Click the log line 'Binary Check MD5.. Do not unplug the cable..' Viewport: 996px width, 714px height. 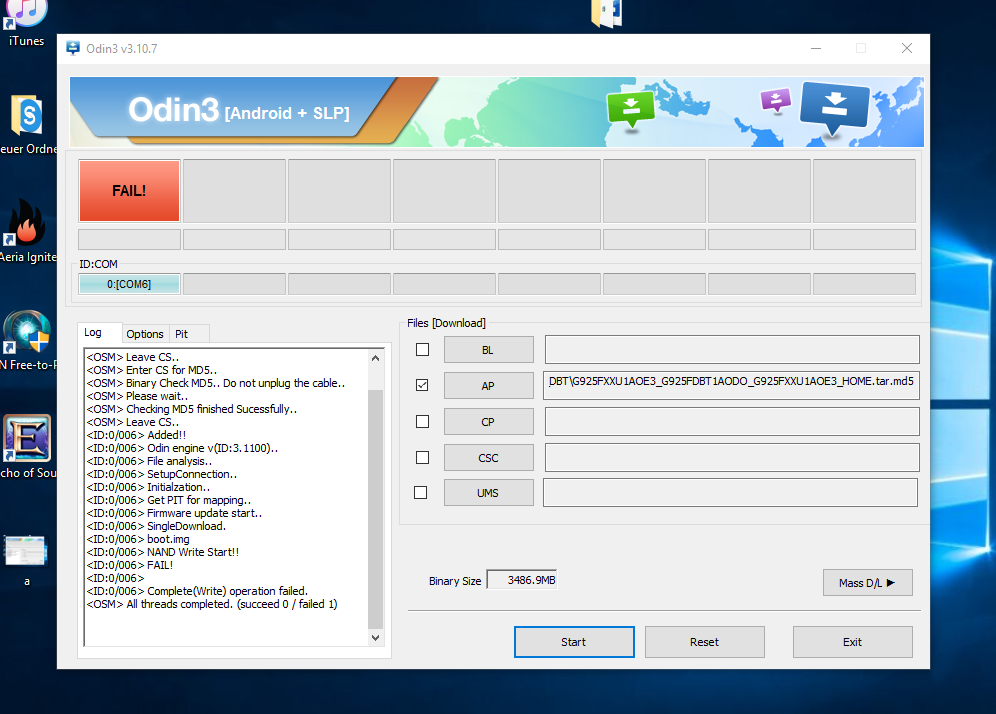tap(216, 383)
